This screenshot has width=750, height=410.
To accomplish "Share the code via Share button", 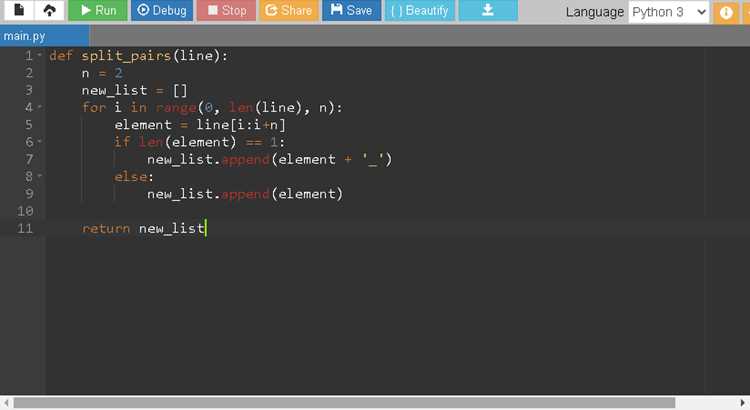I will pyautogui.click(x=288, y=10).
